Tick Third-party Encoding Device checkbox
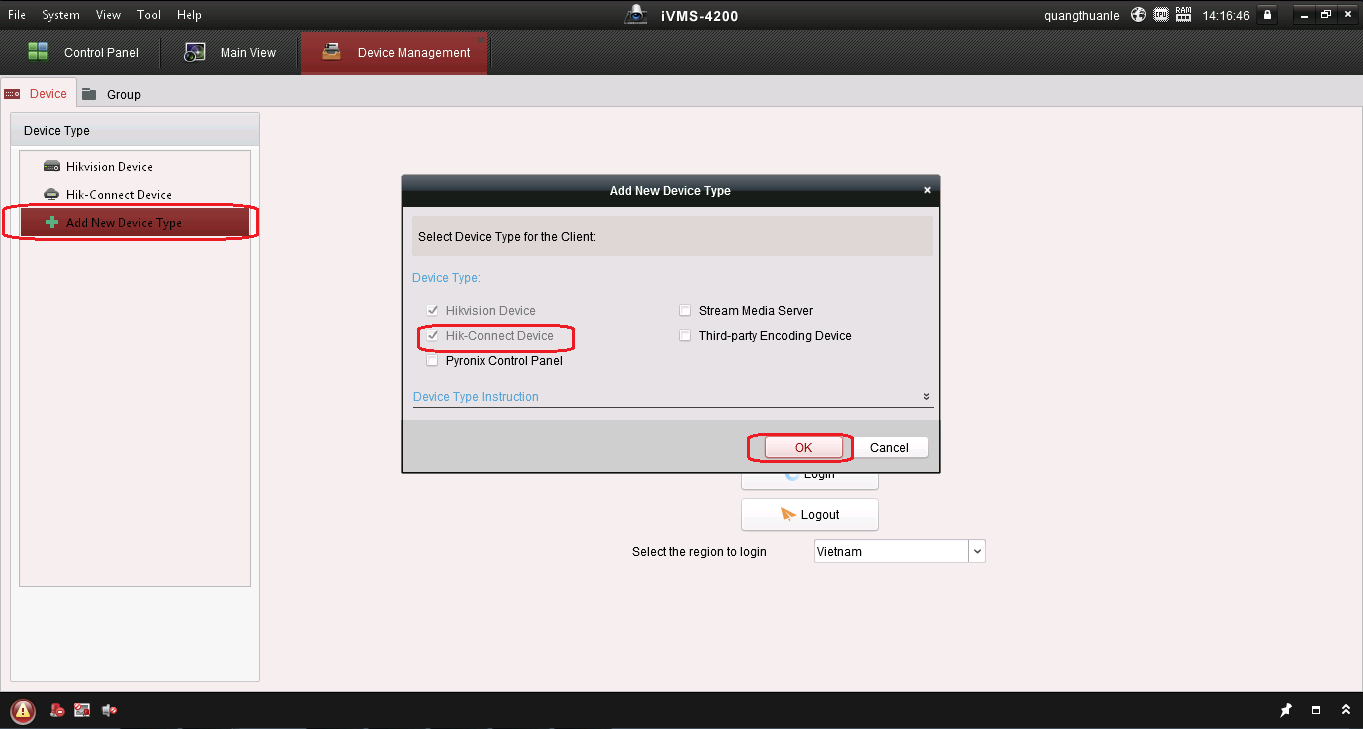This screenshot has height=729, width=1363. click(x=685, y=336)
